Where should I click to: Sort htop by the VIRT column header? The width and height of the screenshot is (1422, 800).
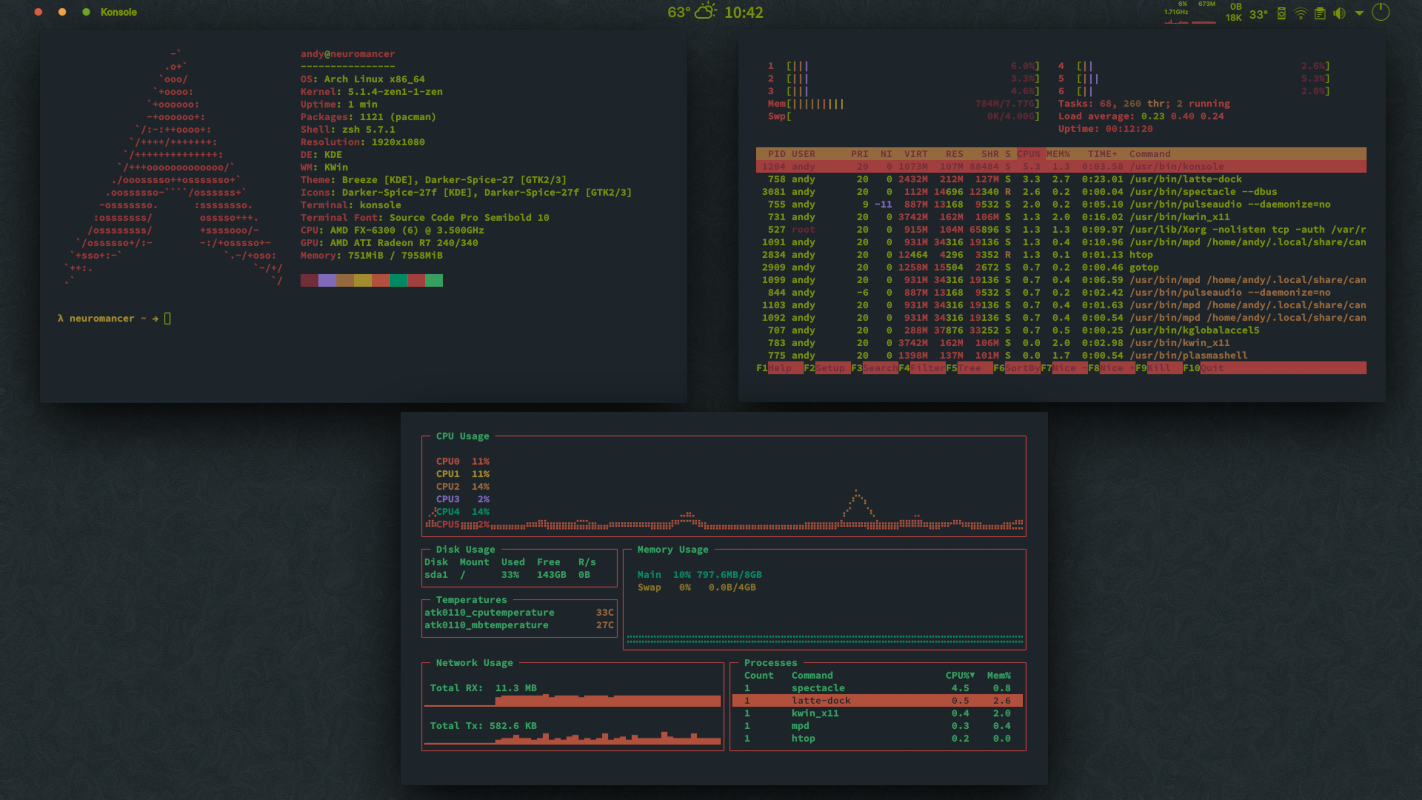point(916,154)
